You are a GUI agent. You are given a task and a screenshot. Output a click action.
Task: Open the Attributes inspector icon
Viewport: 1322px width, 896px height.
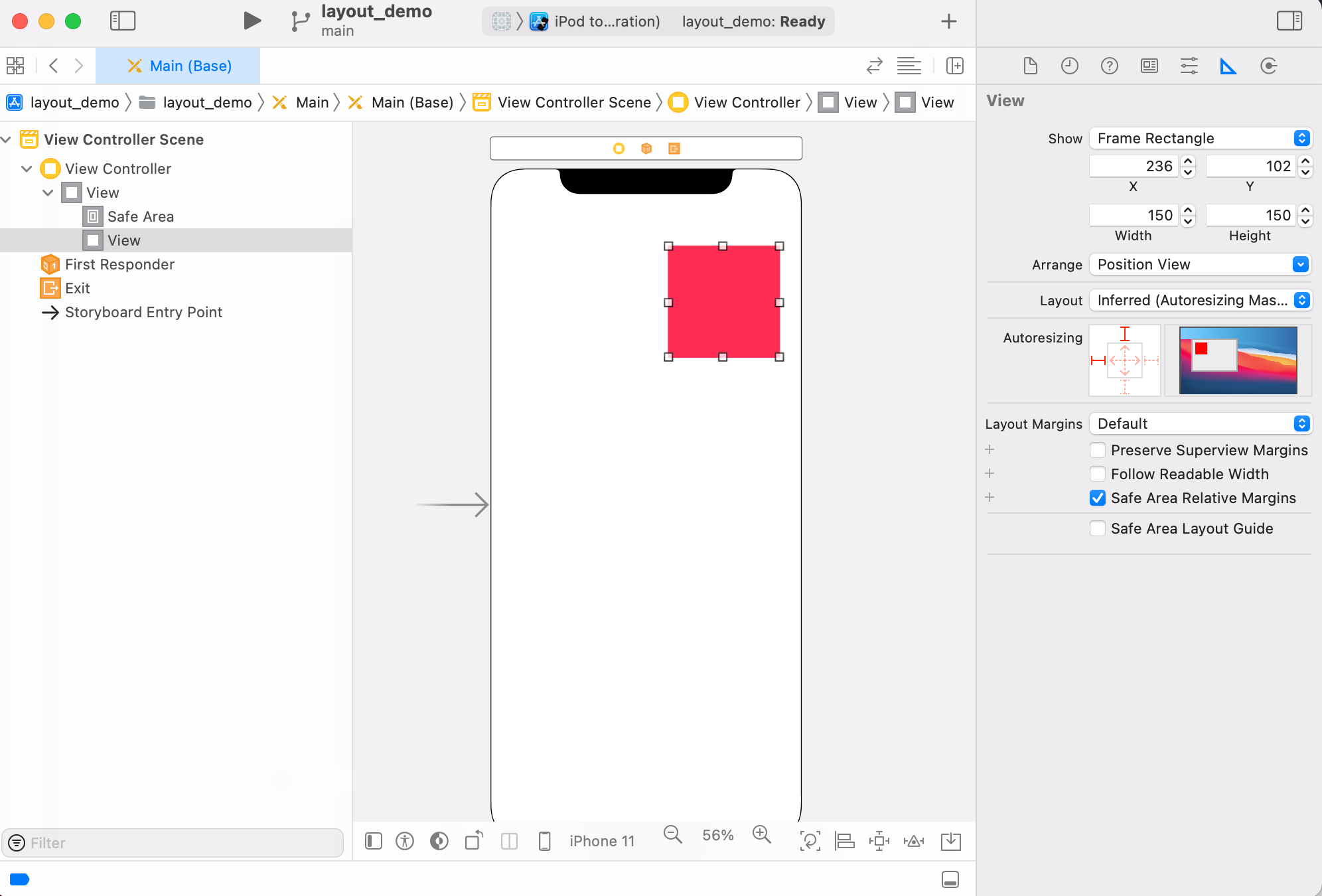coord(1189,66)
